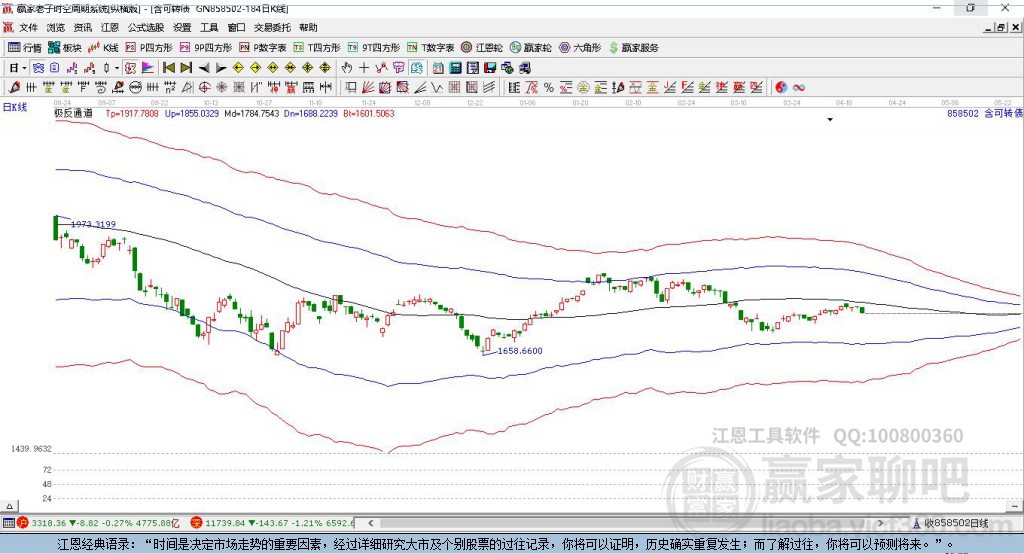Open the 工具 menu
Viewport: 1024px width, 554px height.
(209, 27)
